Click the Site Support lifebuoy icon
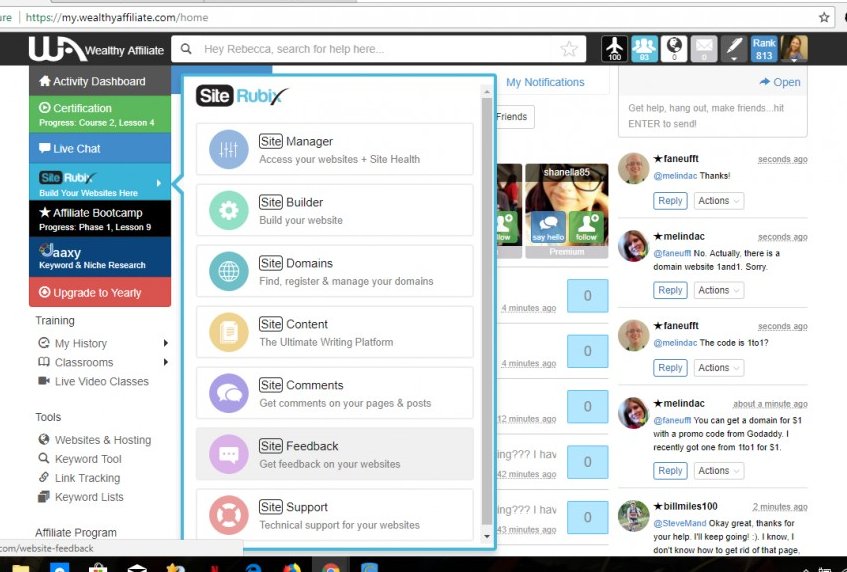 click(228, 515)
